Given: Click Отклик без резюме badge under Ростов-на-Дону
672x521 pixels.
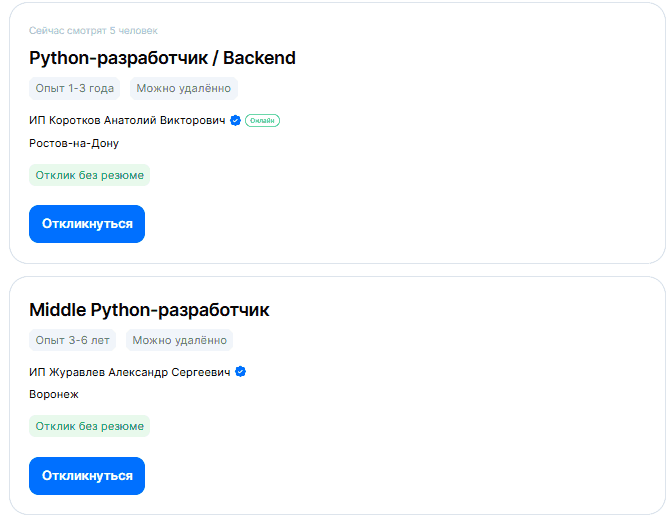Looking at the screenshot, I should (89, 175).
